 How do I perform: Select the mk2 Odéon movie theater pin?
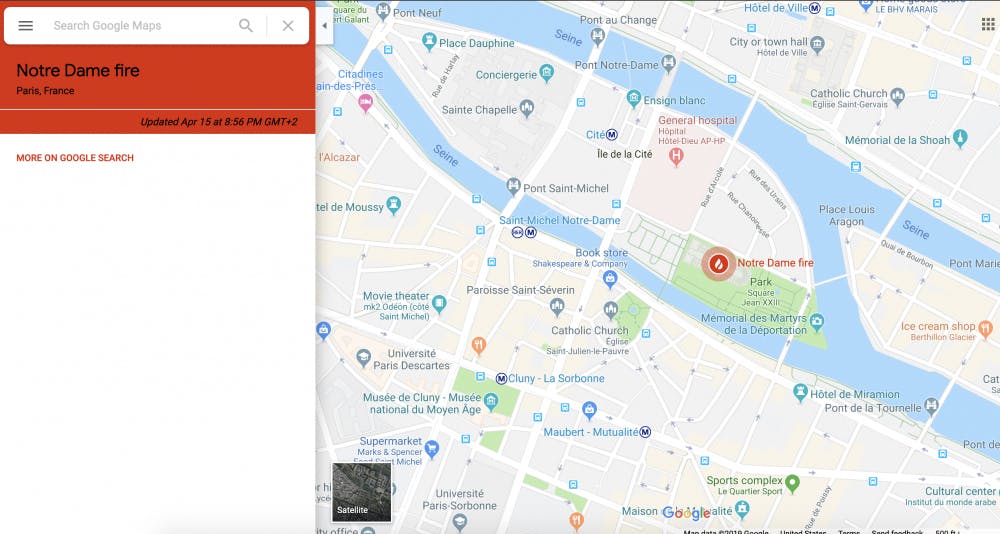439,304
